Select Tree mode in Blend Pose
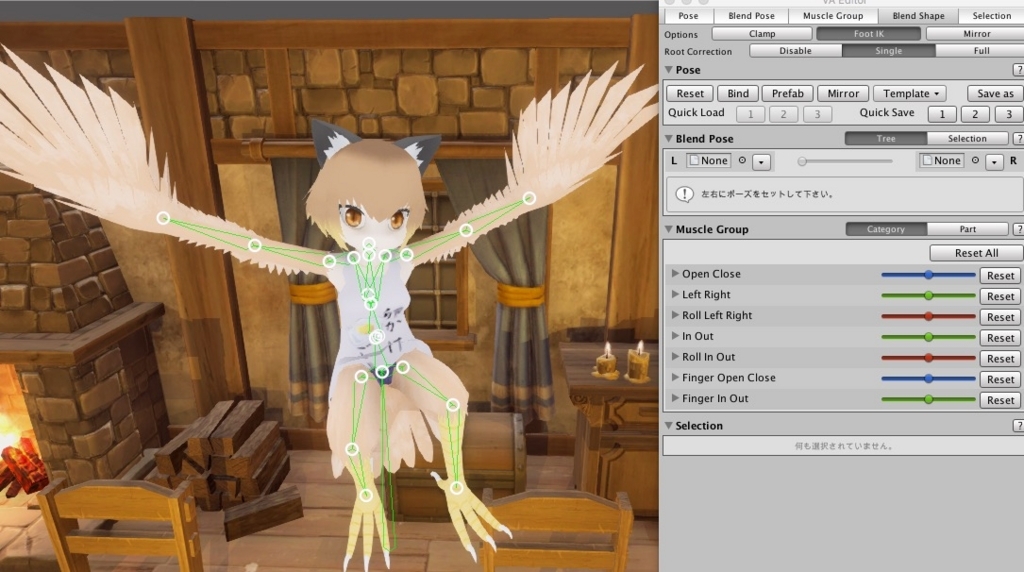The image size is (1024, 572). pyautogui.click(x=886, y=138)
